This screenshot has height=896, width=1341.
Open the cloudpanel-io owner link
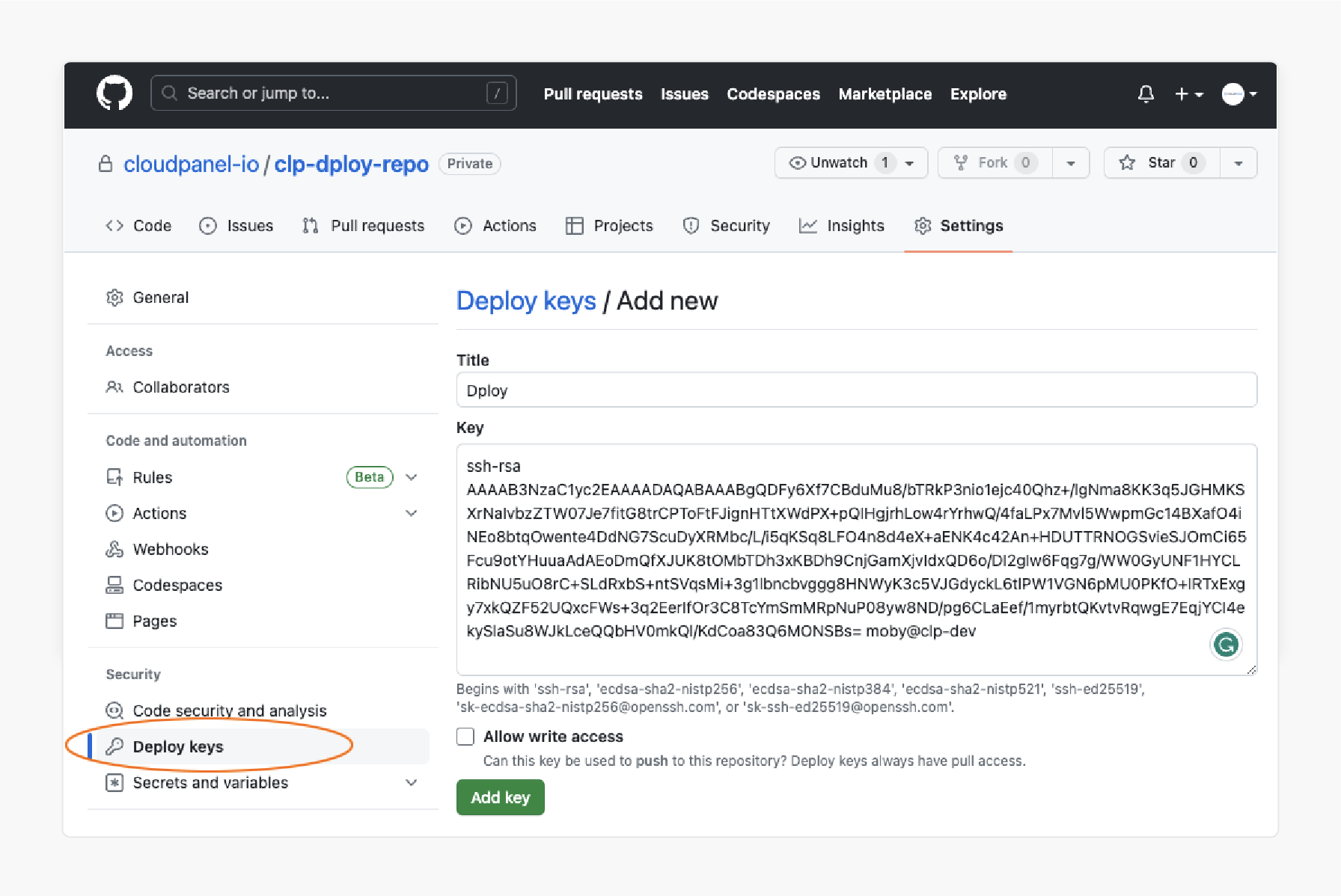(191, 165)
